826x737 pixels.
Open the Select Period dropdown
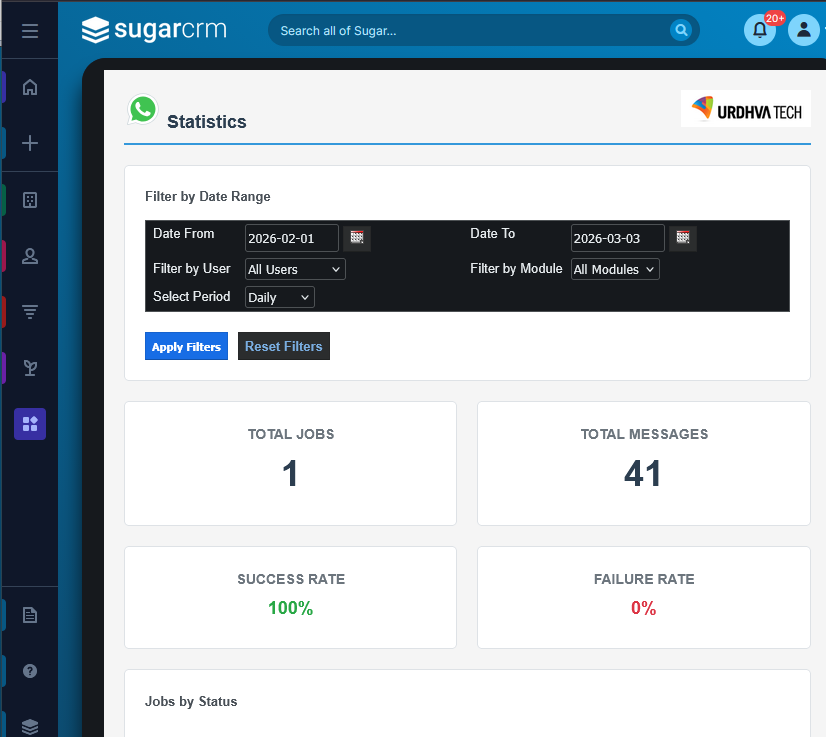[x=280, y=297]
